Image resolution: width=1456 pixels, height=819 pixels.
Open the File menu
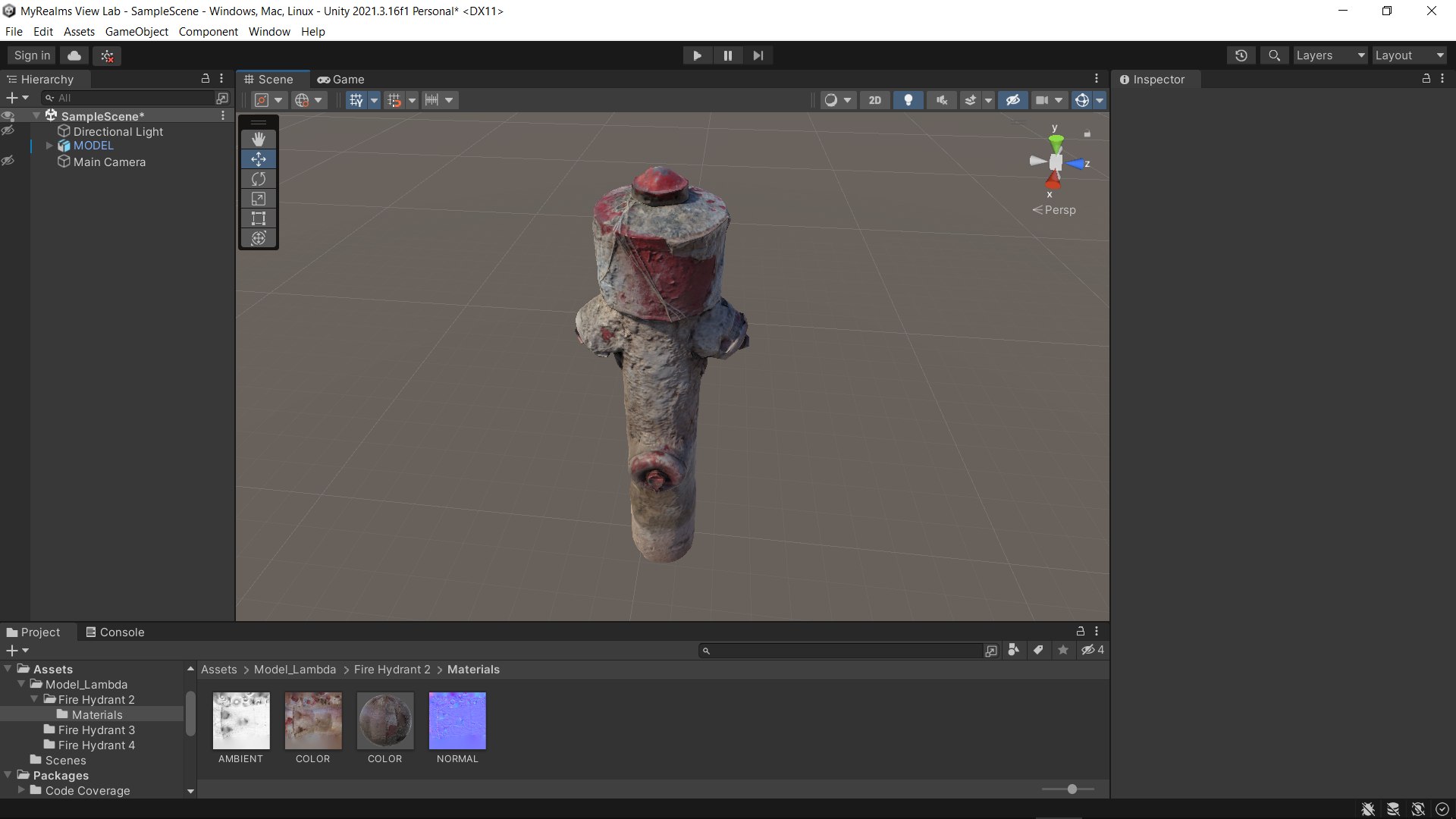[x=14, y=32]
